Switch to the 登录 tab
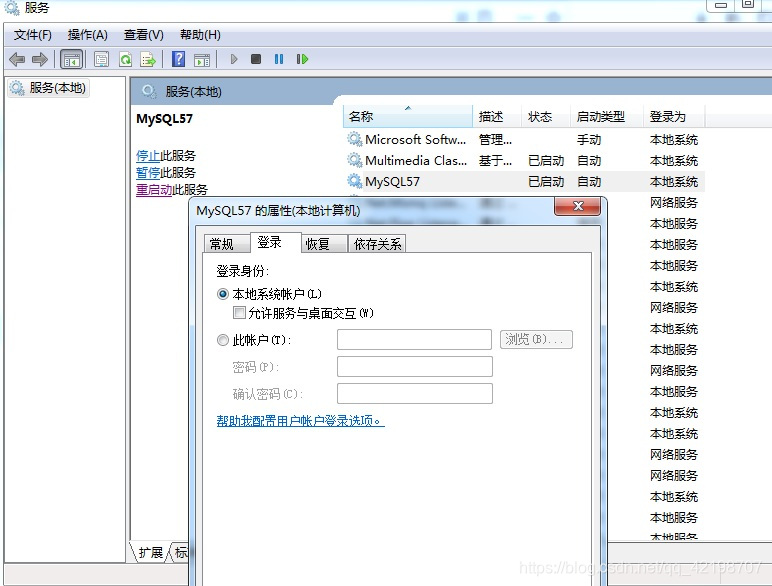 275,242
